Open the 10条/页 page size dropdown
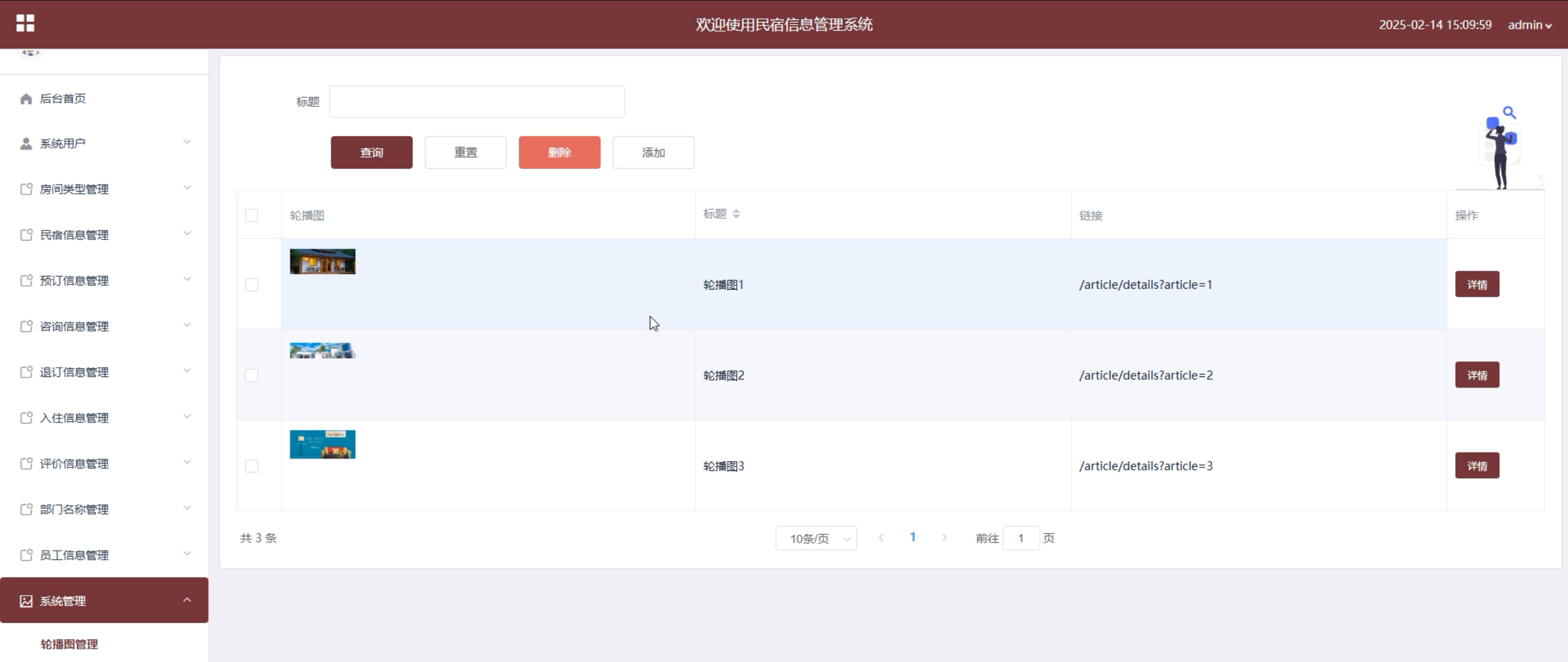This screenshot has width=1568, height=662. (816, 538)
